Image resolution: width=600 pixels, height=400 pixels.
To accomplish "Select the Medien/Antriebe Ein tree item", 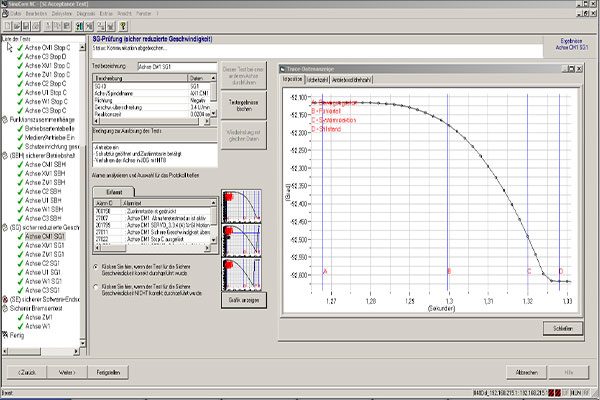I will pos(50,137).
